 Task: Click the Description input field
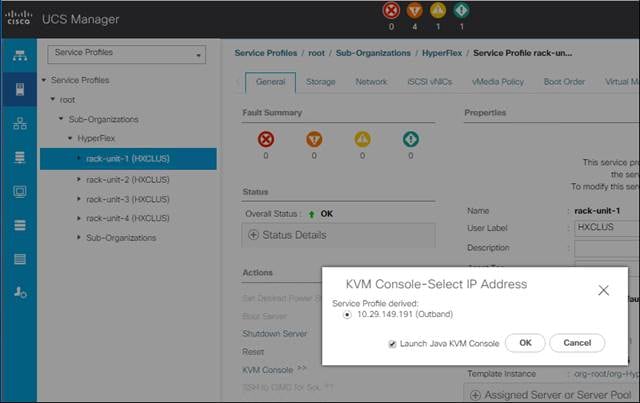(607, 248)
